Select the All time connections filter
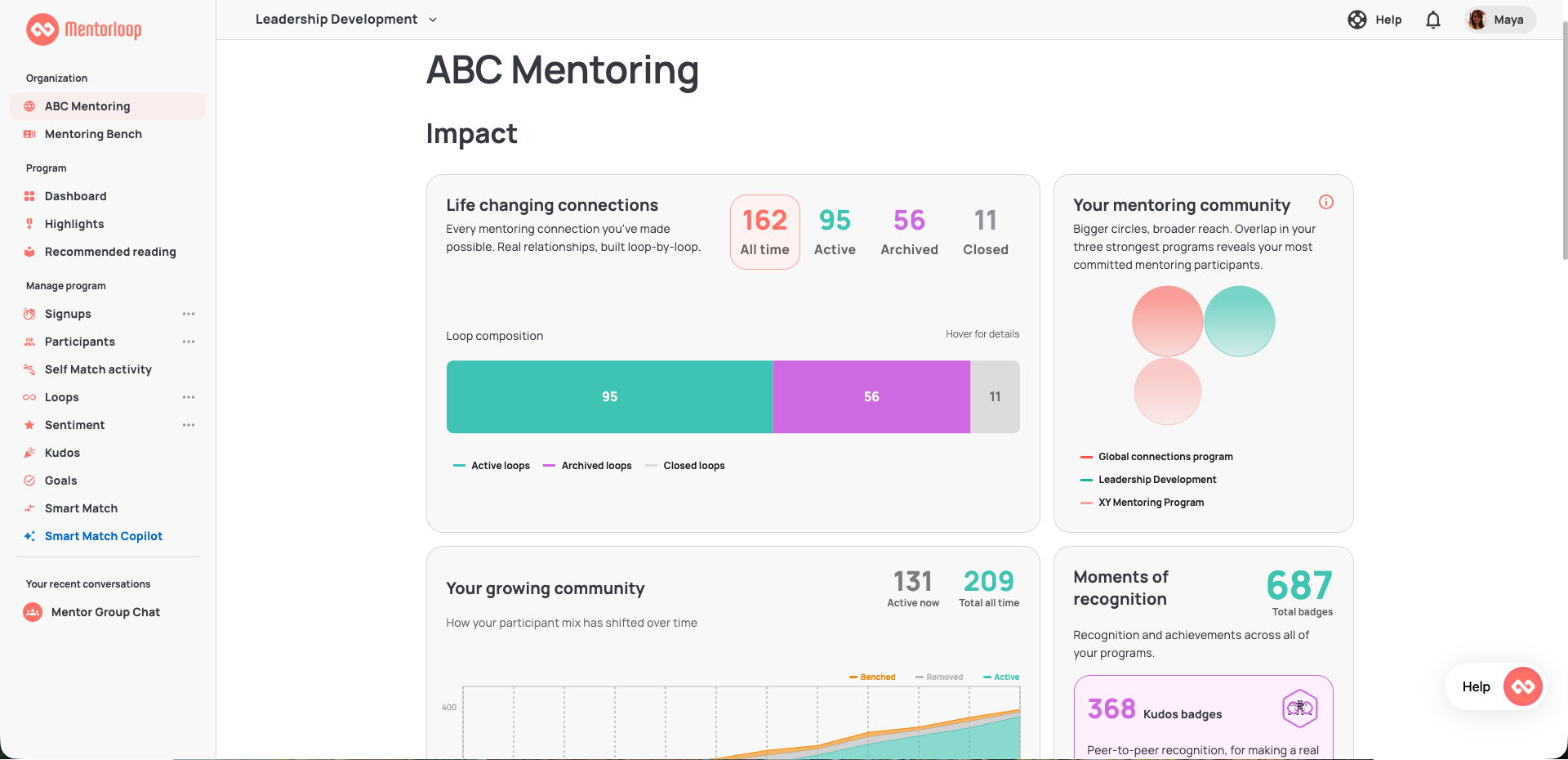 click(765, 232)
